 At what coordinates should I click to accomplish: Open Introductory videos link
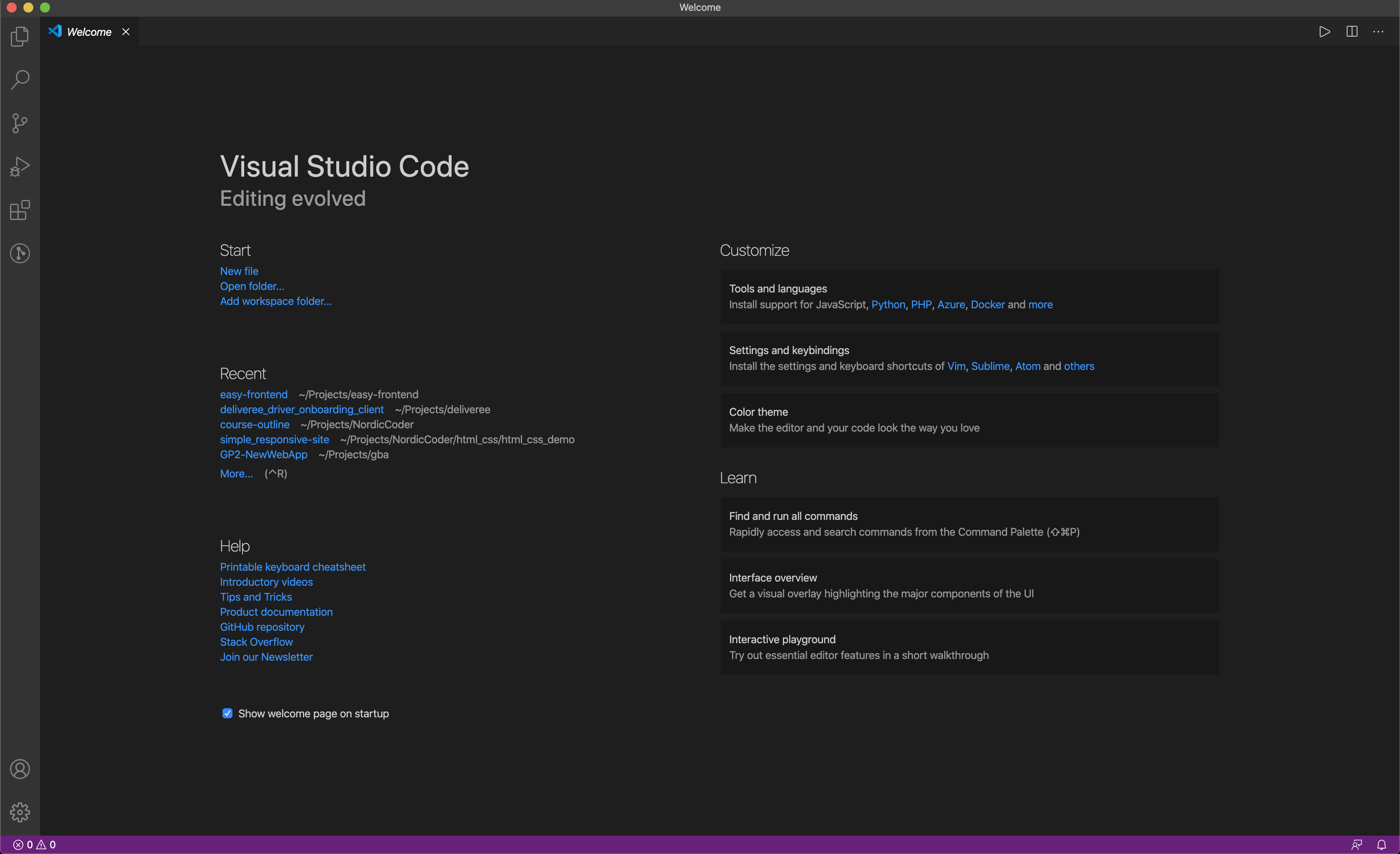point(267,582)
